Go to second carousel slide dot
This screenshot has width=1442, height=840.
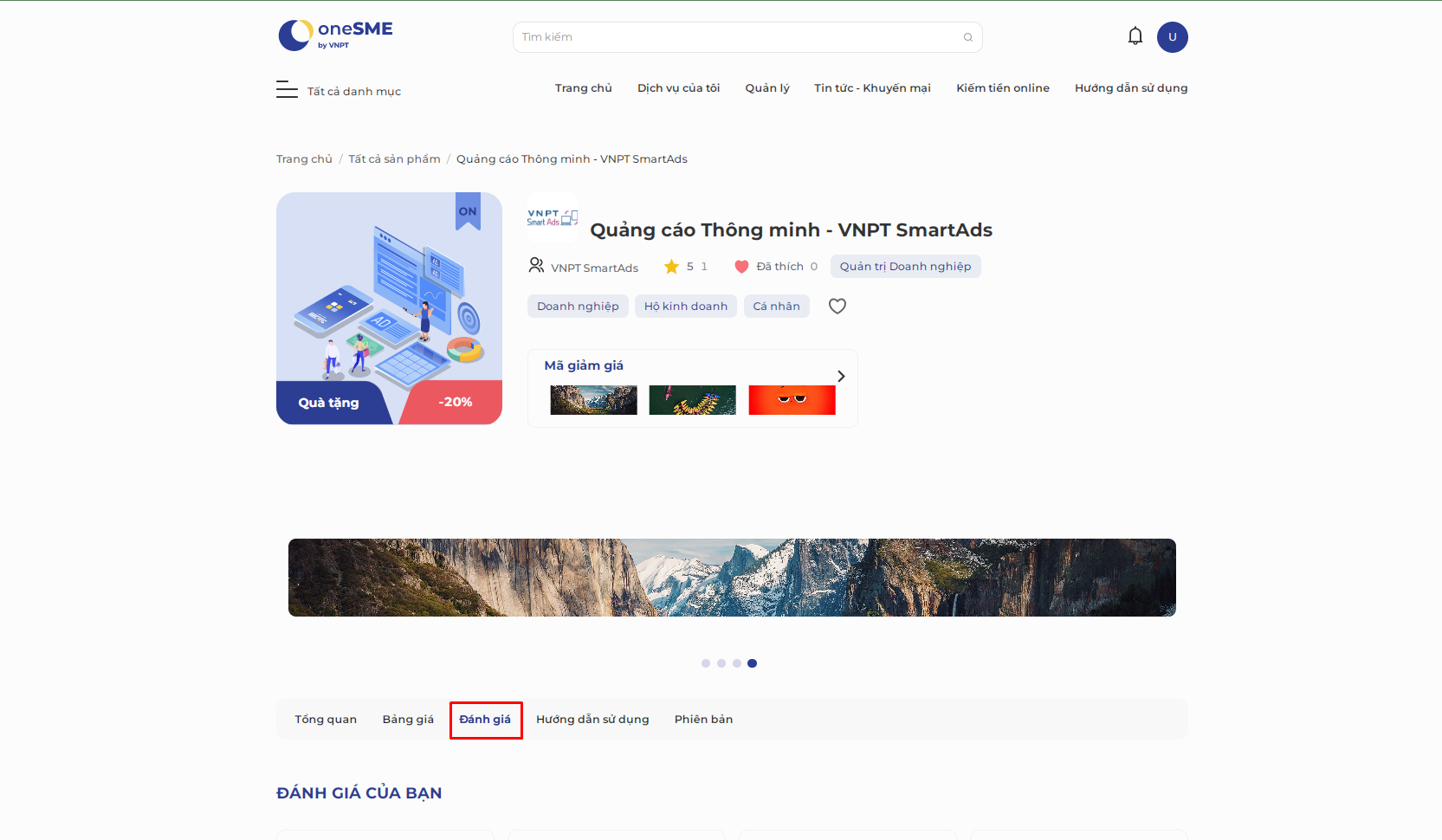[721, 663]
